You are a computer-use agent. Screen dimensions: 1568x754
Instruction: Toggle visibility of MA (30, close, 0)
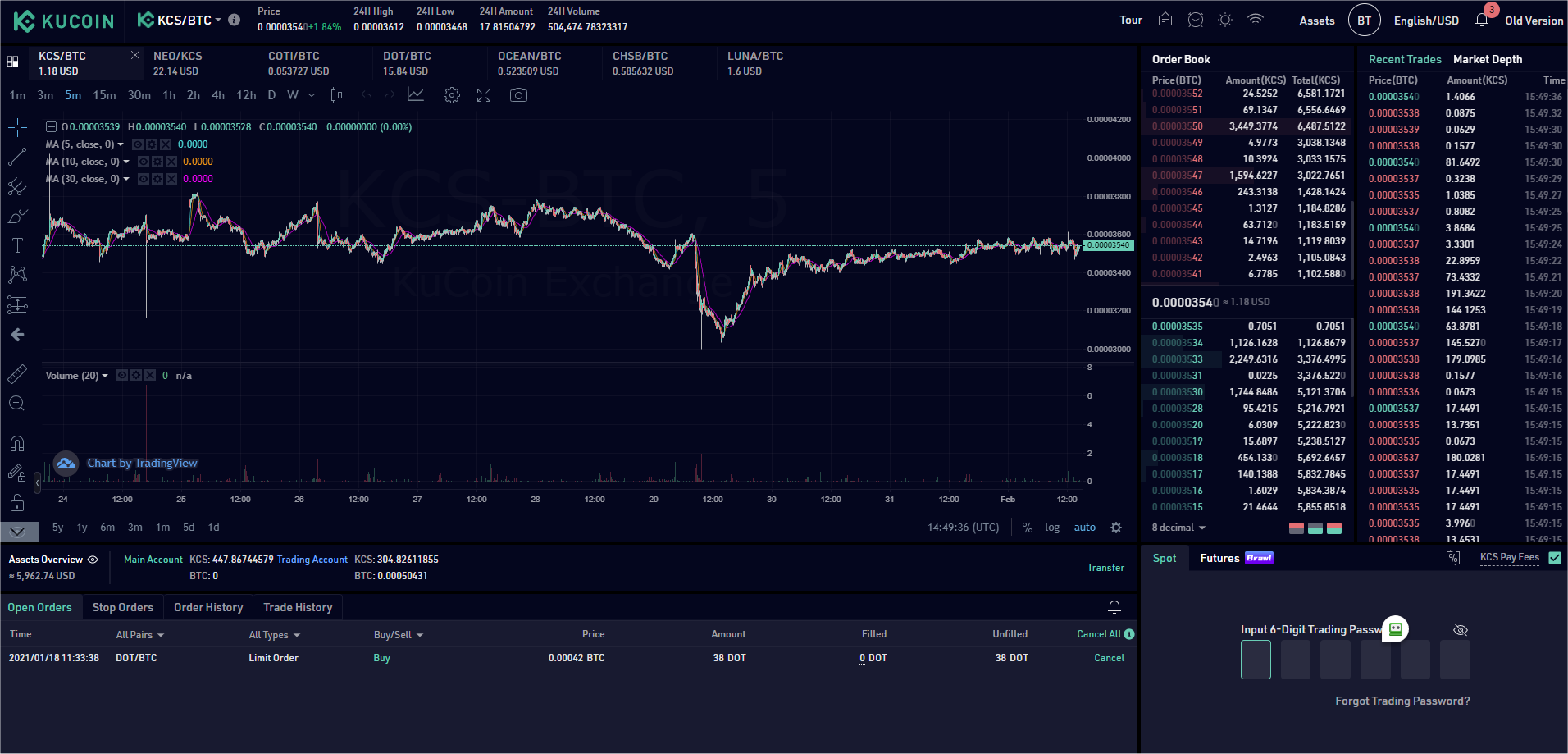click(x=144, y=179)
